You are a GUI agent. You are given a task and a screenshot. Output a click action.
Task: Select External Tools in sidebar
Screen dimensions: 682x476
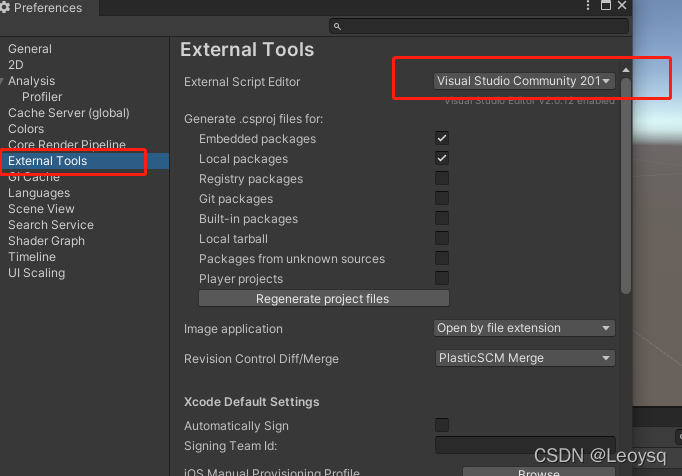pyautogui.click(x=84, y=161)
